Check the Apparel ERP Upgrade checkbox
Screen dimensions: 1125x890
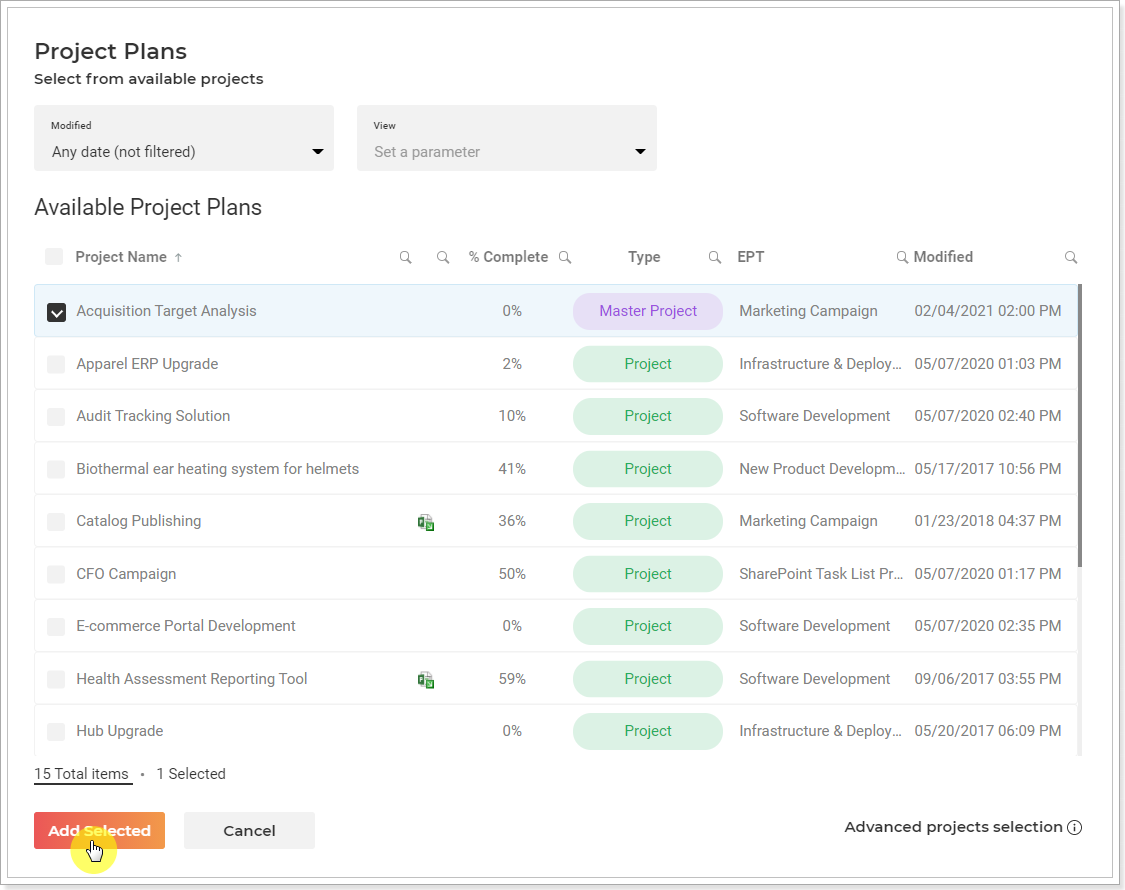point(56,364)
